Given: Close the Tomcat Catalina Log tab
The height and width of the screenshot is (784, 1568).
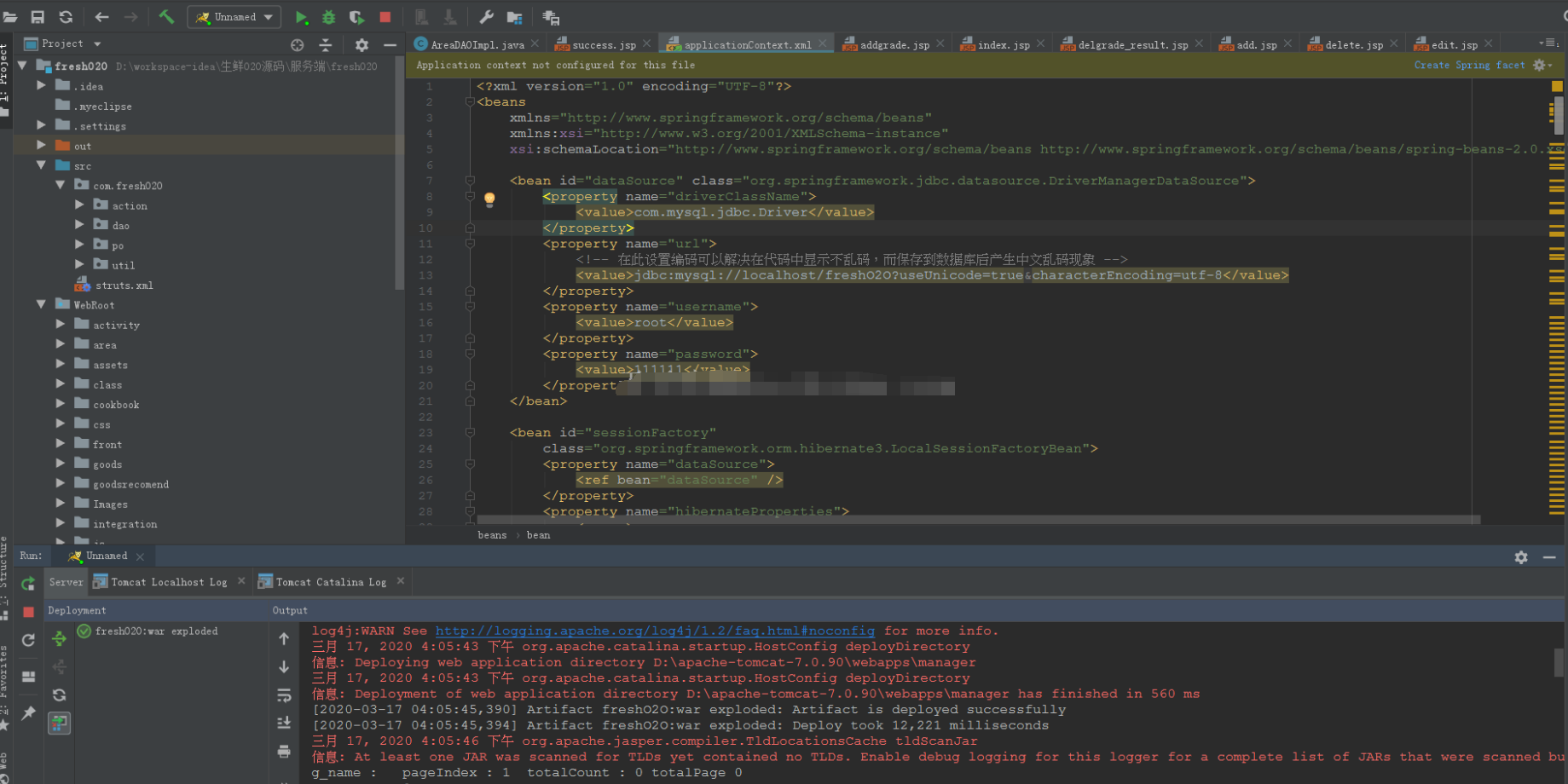Looking at the screenshot, I should [401, 581].
